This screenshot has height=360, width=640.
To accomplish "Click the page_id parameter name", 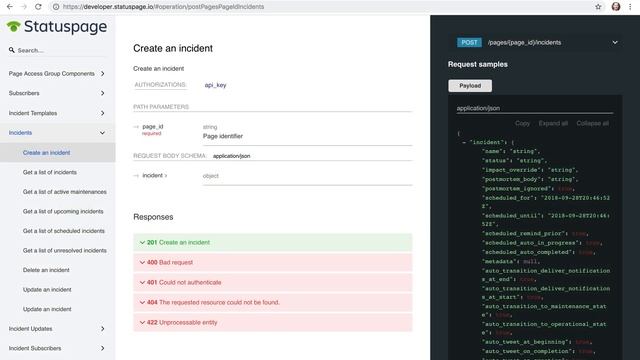I will [153, 127].
